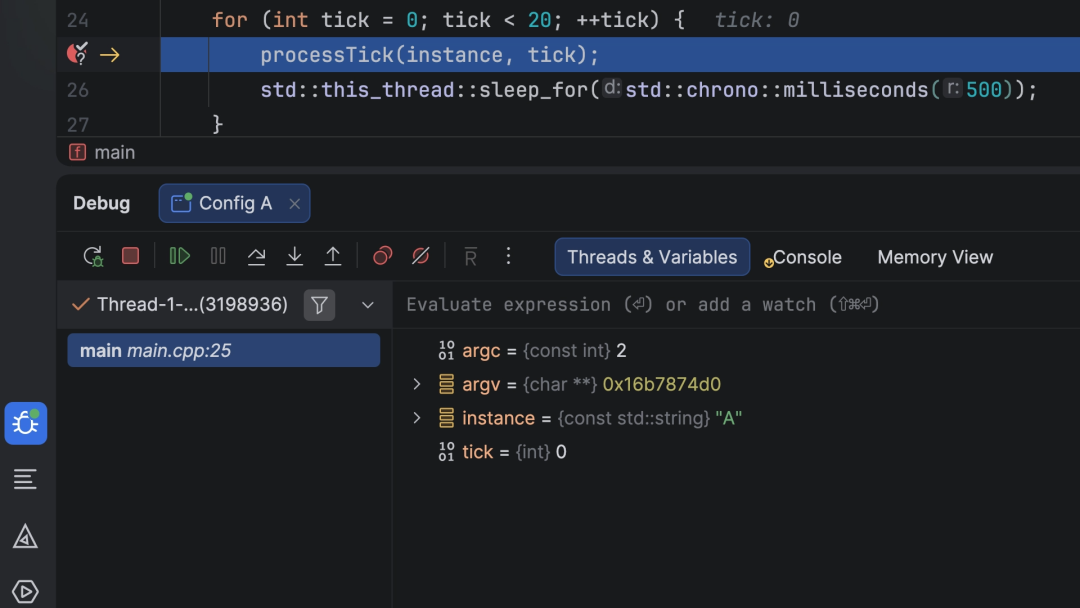Select the tick variable row
Screen dimensions: 1080x608
coord(736,452)
